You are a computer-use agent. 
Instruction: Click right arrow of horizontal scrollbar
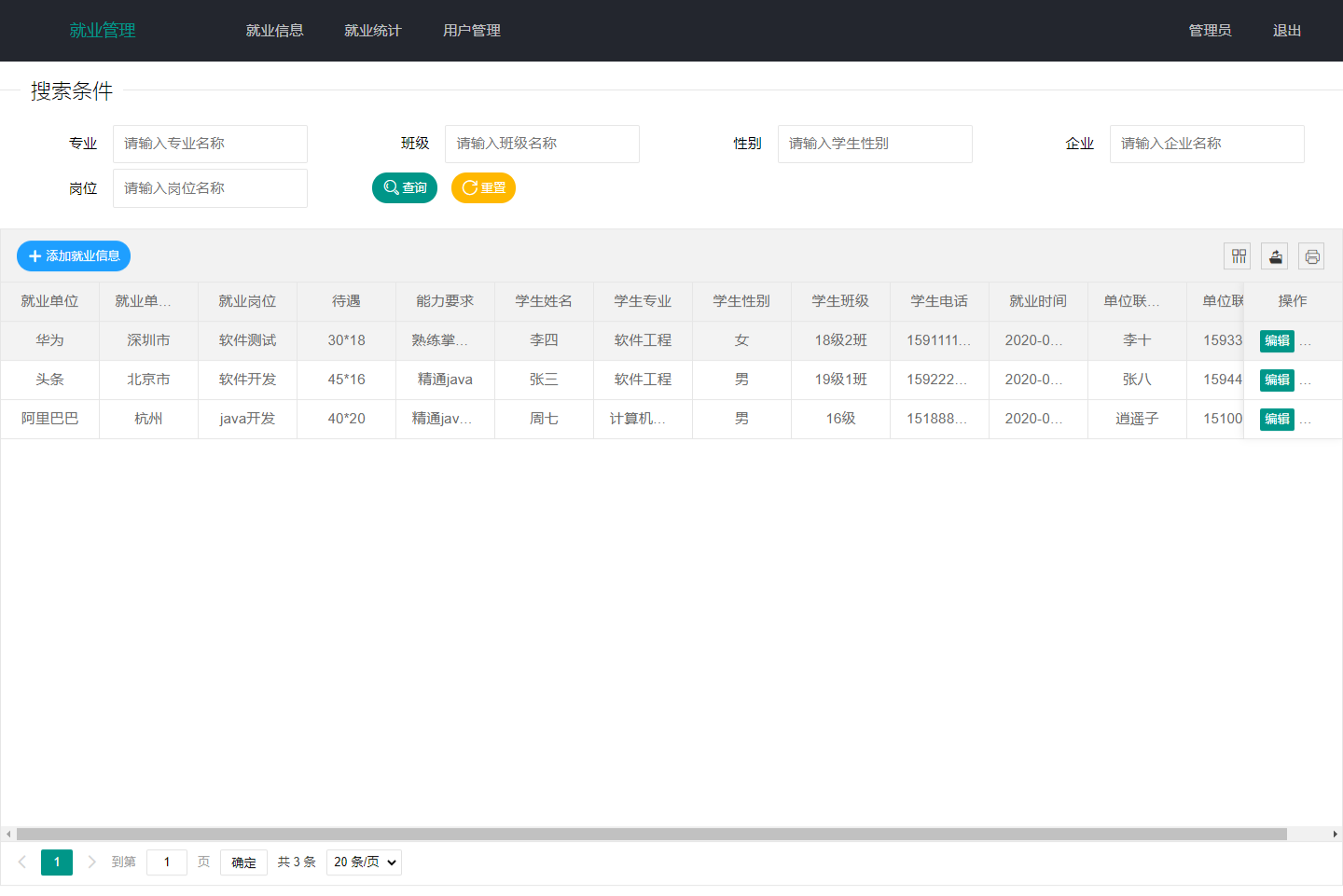point(1335,834)
